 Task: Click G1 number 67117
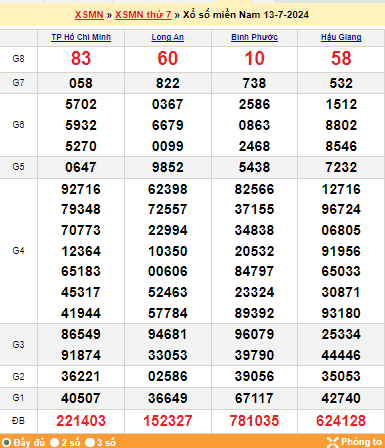[x=254, y=398]
